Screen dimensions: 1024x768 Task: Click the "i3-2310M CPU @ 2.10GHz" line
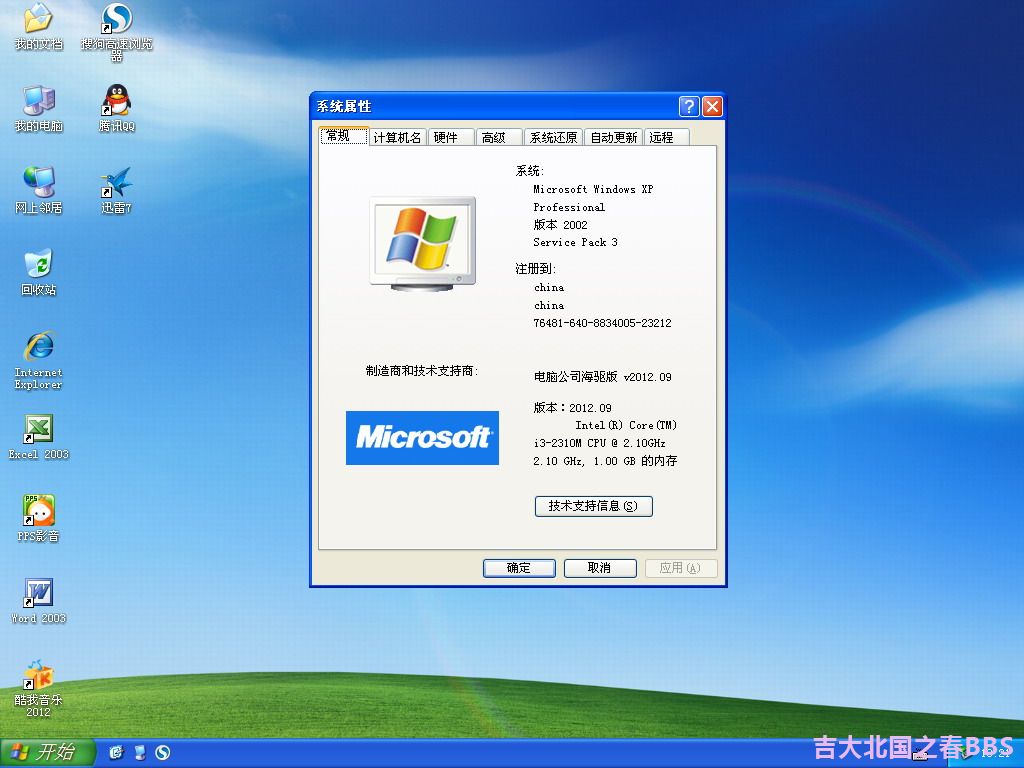pos(600,443)
